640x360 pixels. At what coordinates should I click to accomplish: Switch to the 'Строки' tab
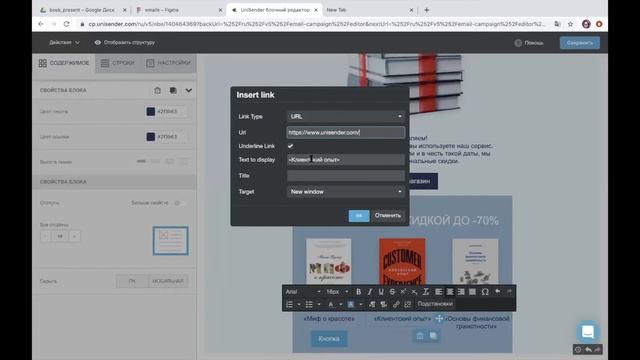pyautogui.click(x=118, y=63)
